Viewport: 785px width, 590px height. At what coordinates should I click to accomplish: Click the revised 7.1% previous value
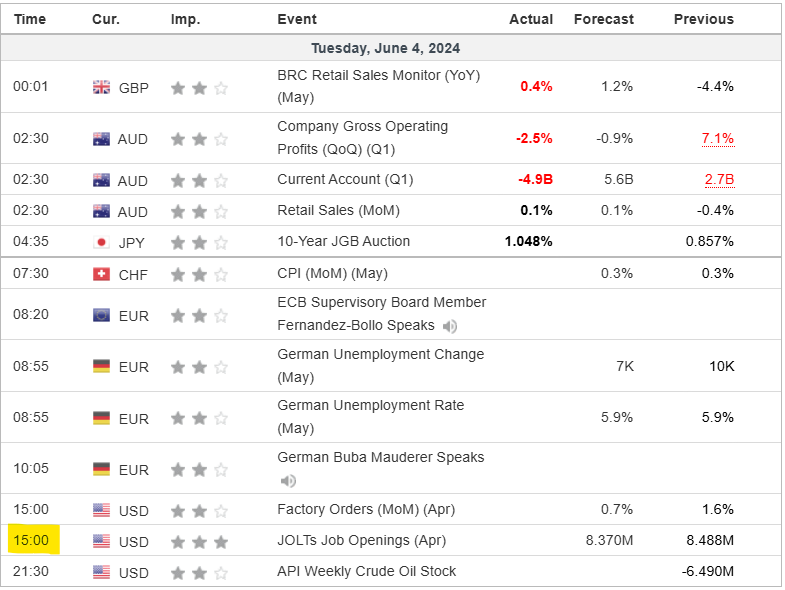tap(717, 138)
